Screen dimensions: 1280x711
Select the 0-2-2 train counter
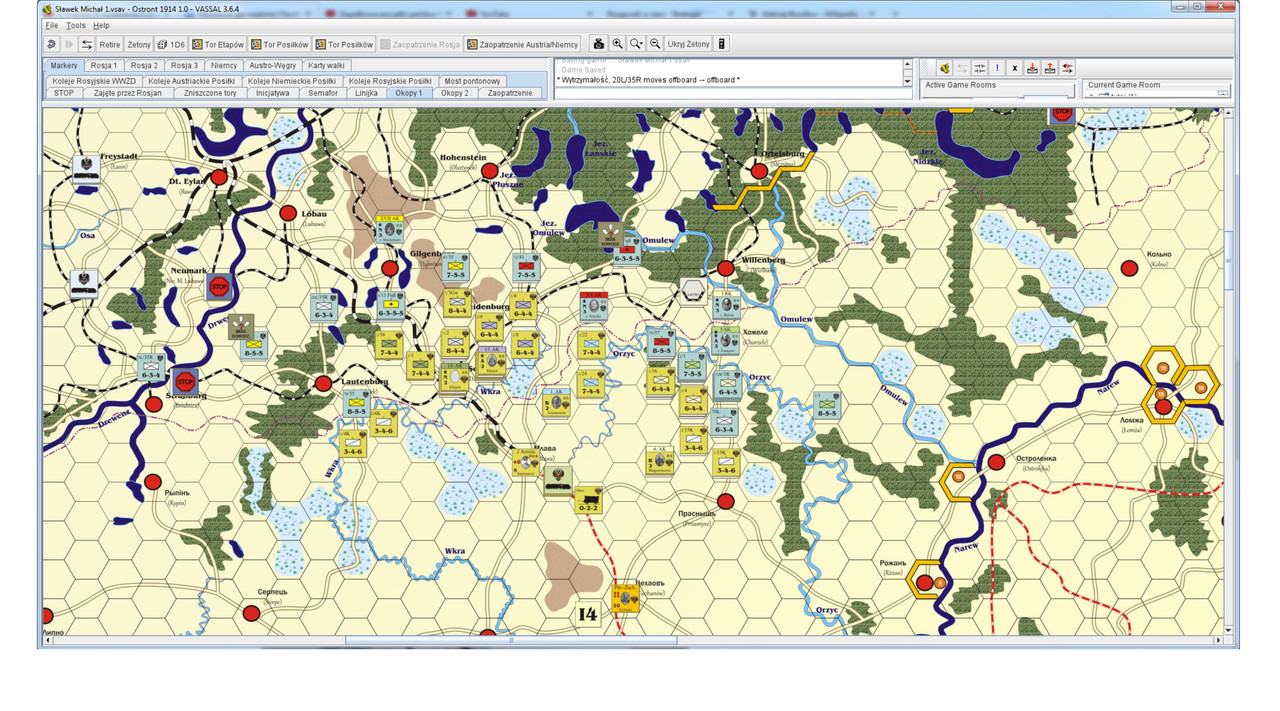coord(589,500)
